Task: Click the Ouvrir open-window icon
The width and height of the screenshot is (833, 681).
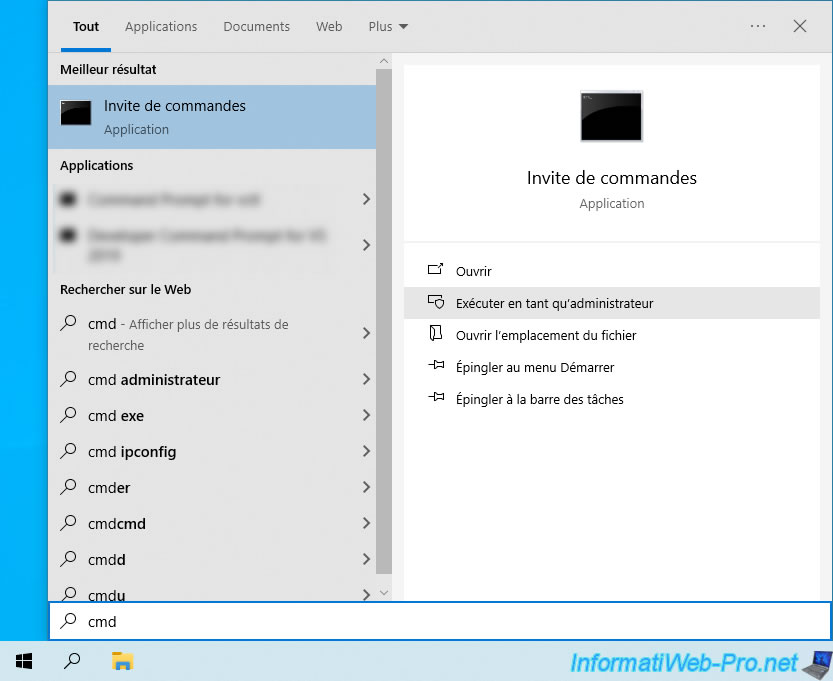Action: point(436,269)
